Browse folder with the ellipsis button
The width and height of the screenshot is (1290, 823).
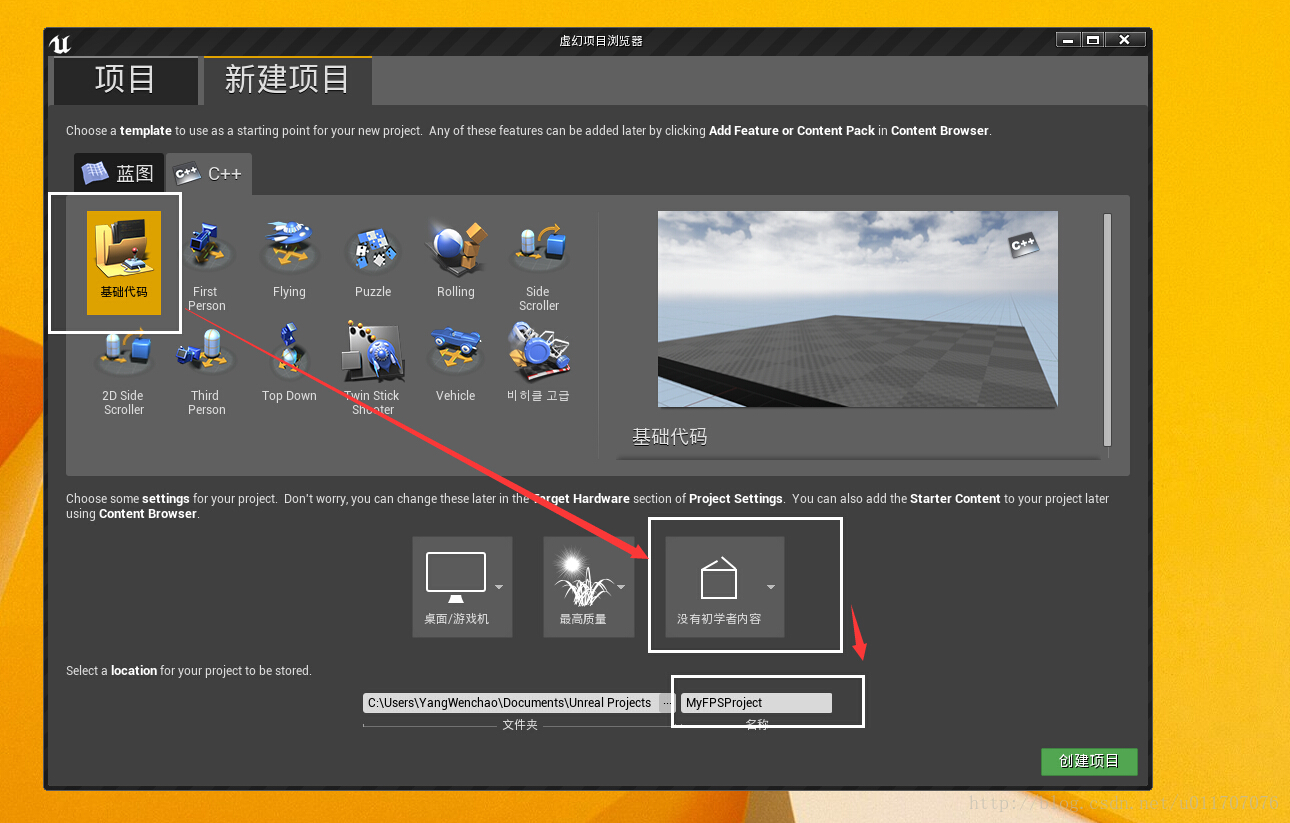pyautogui.click(x=668, y=703)
